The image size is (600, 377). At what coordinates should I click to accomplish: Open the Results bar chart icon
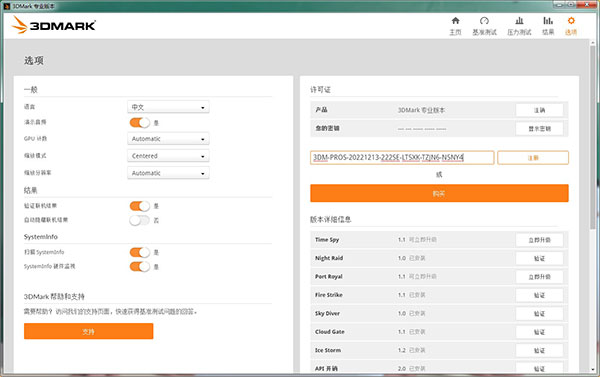tap(548, 21)
